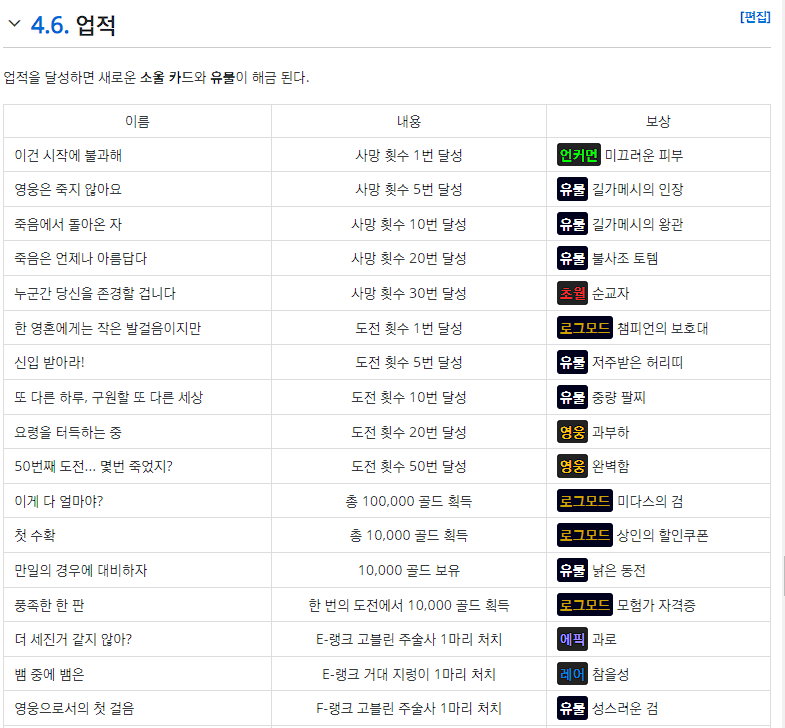
Task: Click the 로그모드 badge beside 모험가 자격증
Action: pyautogui.click(x=585, y=605)
